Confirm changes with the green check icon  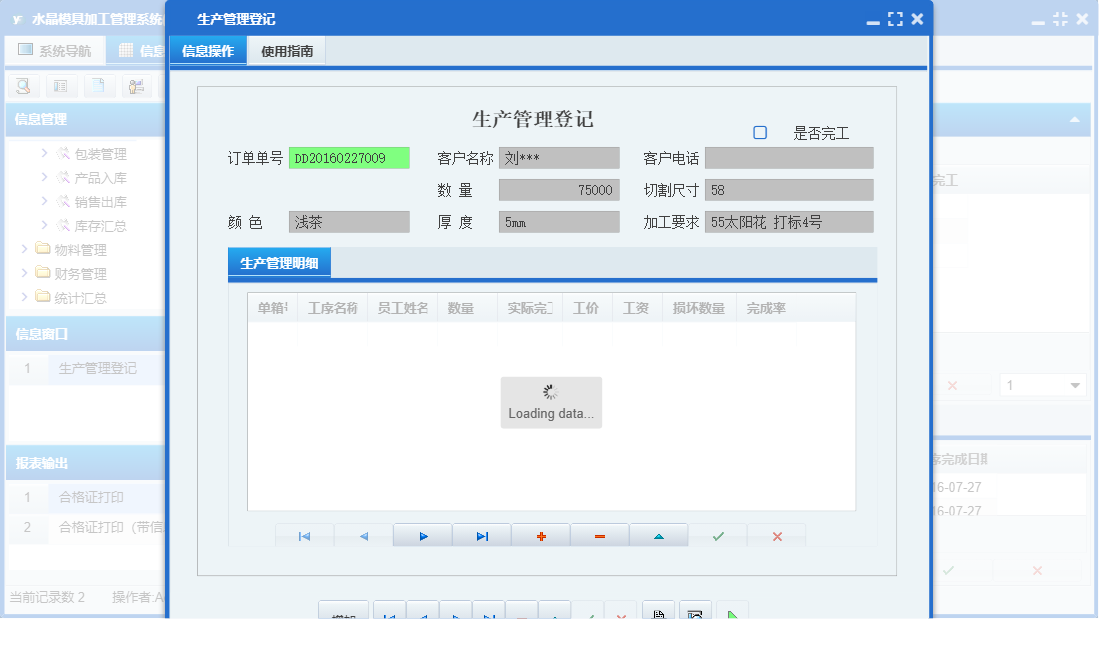(718, 536)
